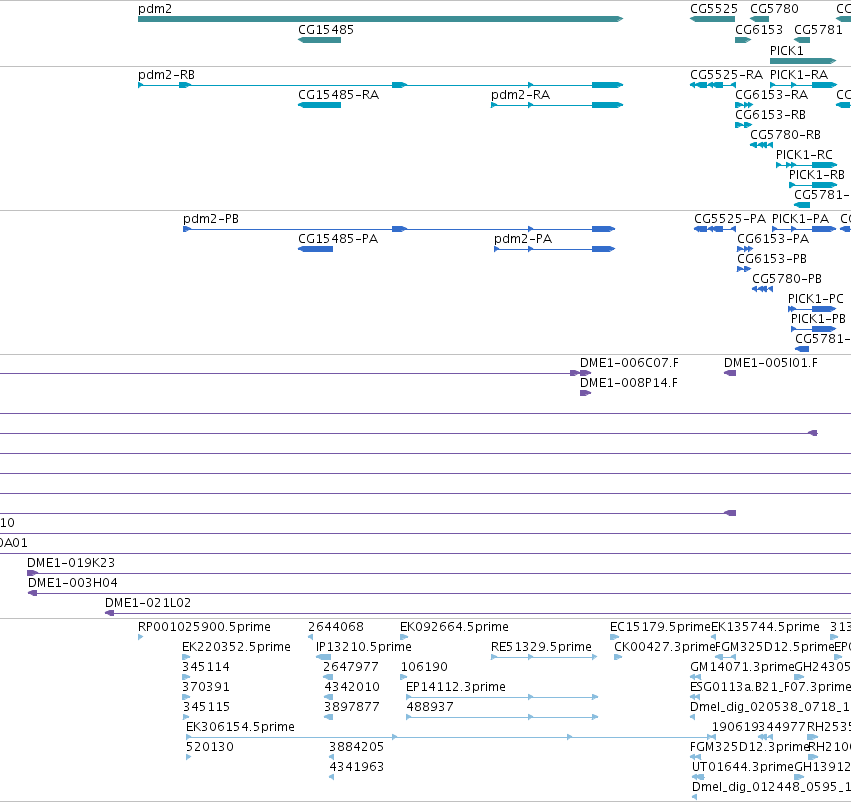Select the DME1-005I01.F feature label
The width and height of the screenshot is (851, 802).
pyautogui.click(x=771, y=363)
